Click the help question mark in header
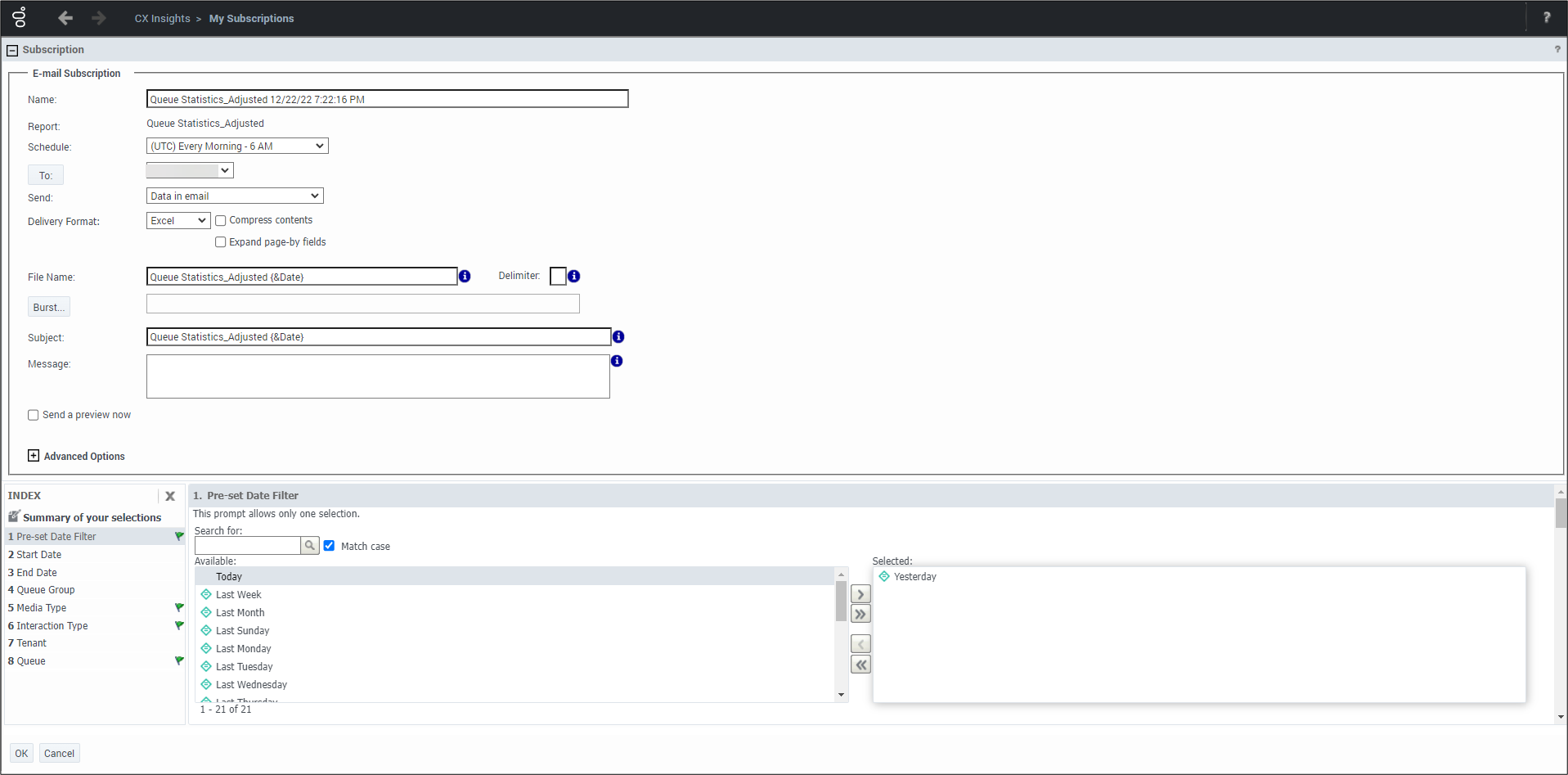The image size is (1568, 775). tap(1546, 18)
